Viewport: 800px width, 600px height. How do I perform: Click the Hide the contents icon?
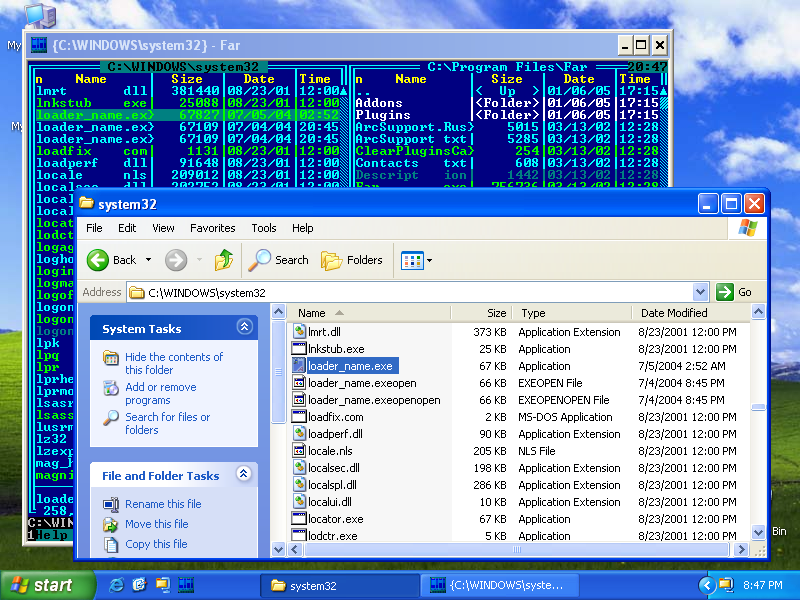pos(111,358)
